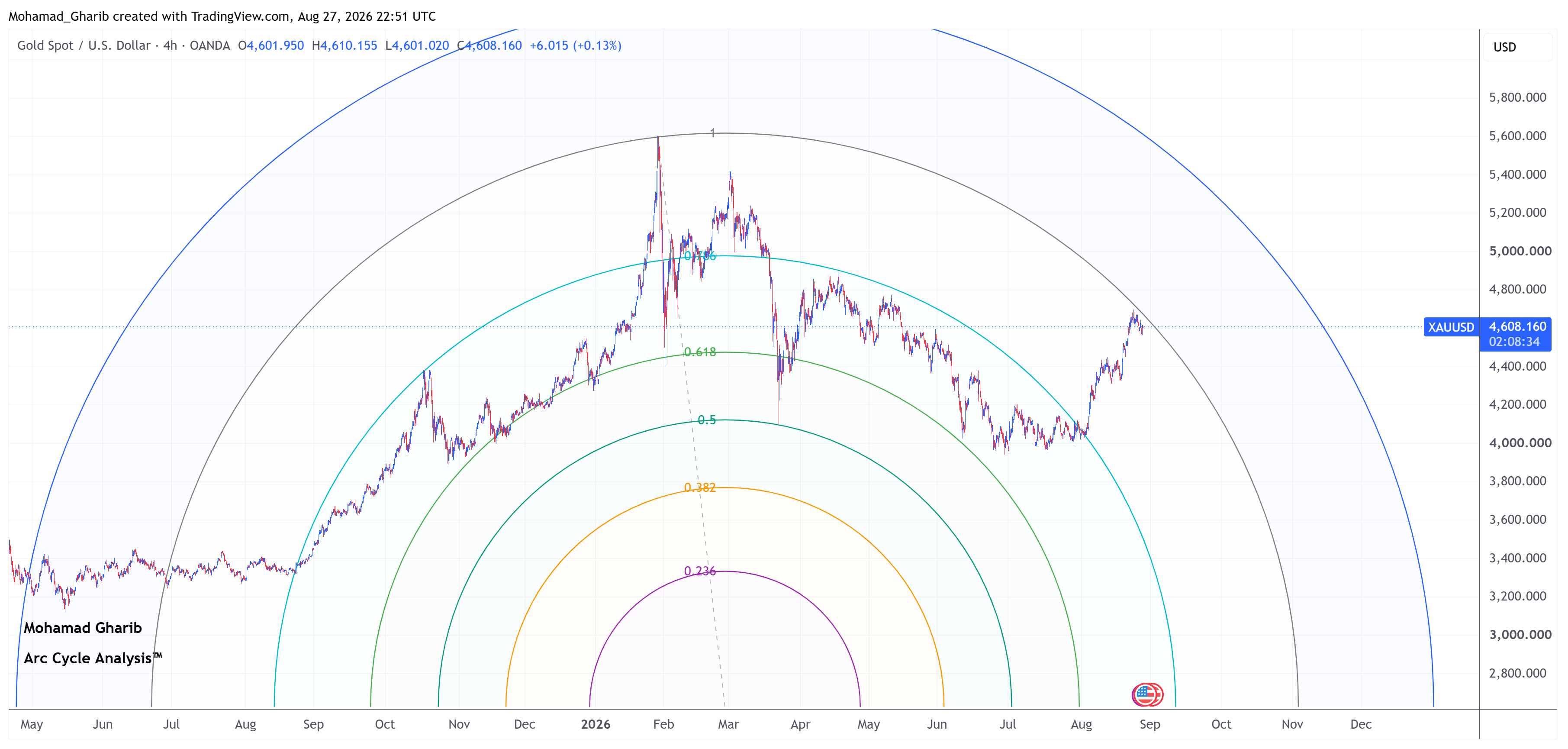
Task: Click the 4h timeframe in chart legend
Action: click(x=171, y=45)
